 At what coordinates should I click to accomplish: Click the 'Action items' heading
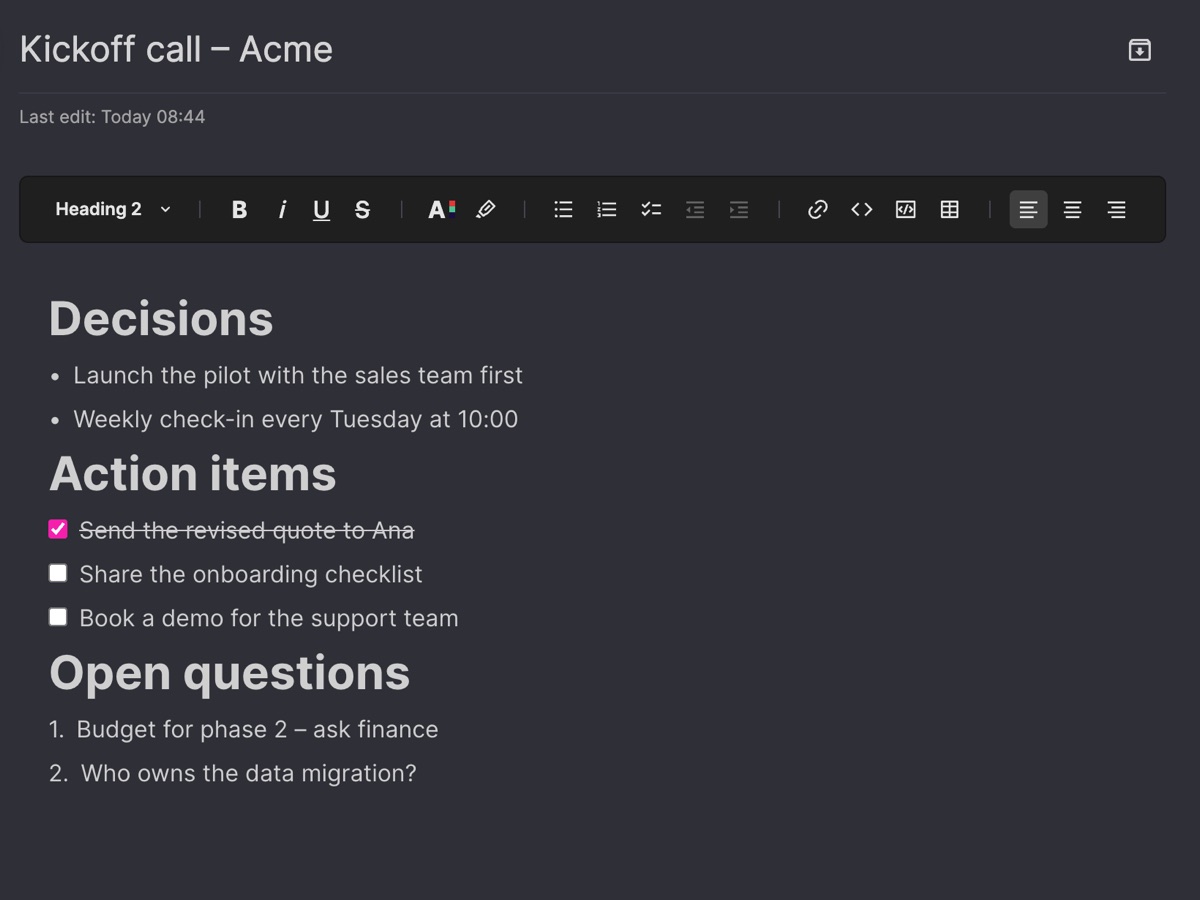[193, 474]
